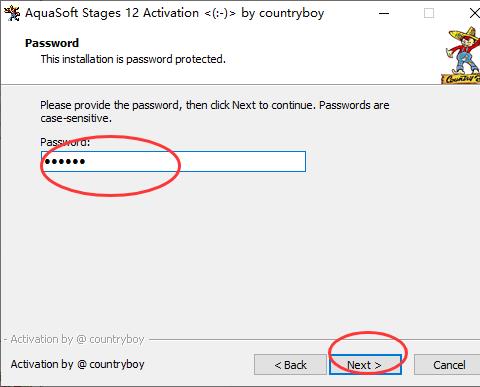Click the greyed 'Activation by @ countryboy' divider label

click(77, 339)
